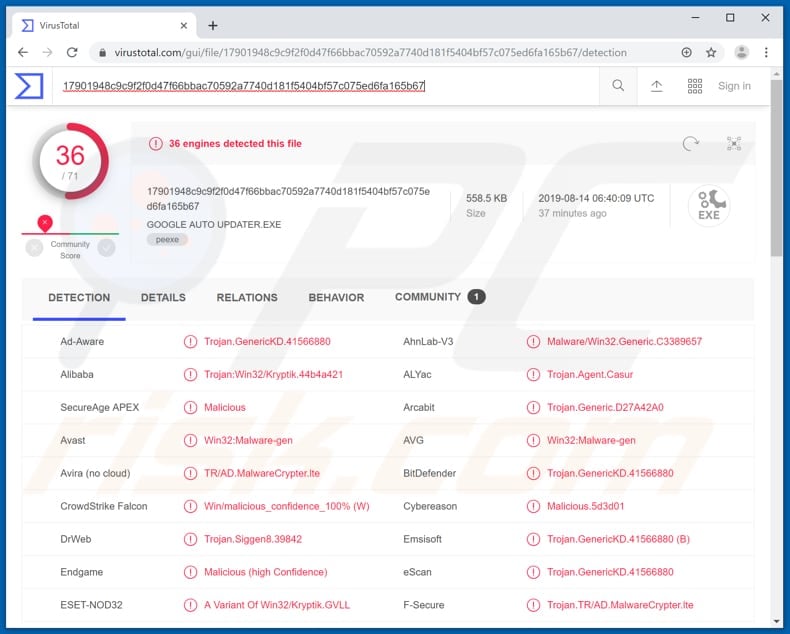The image size is (790, 634).
Task: Reload the page with browser refresh icon
Action: click(72, 52)
